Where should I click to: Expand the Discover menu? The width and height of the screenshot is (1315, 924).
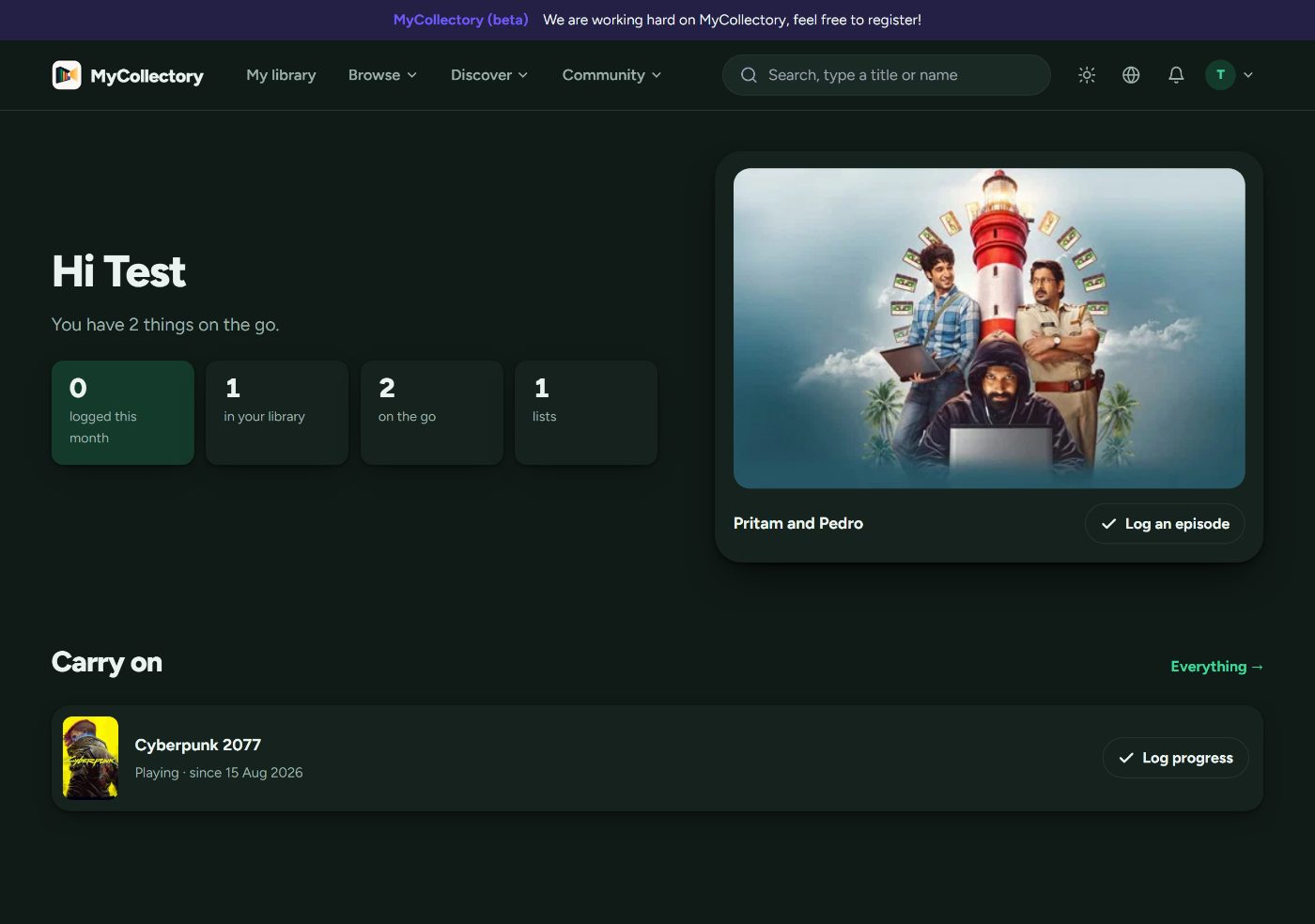[489, 75]
